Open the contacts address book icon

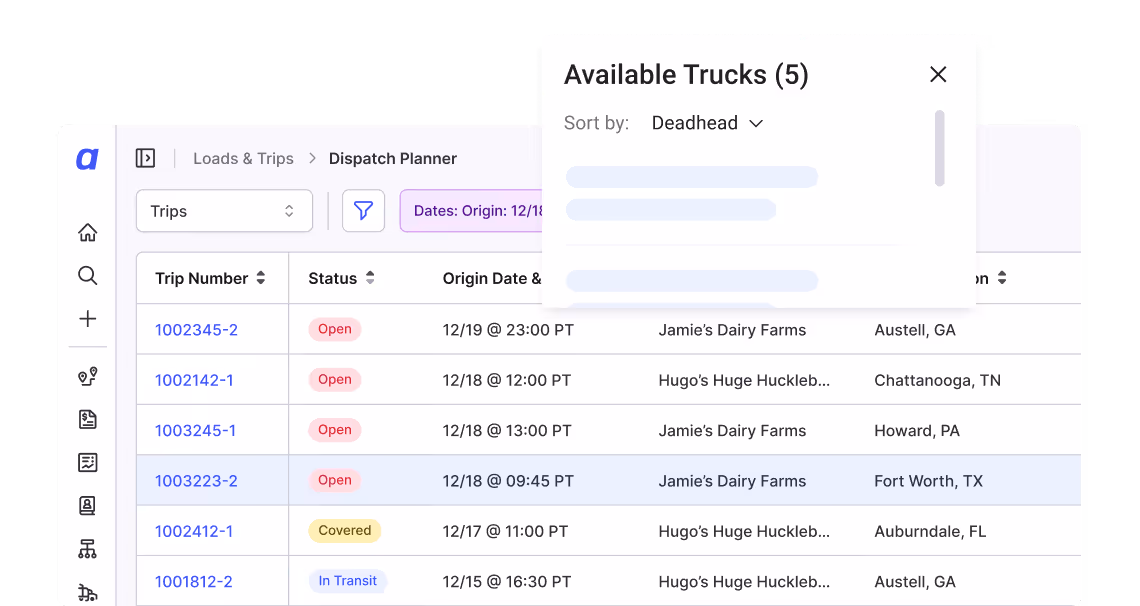88,505
